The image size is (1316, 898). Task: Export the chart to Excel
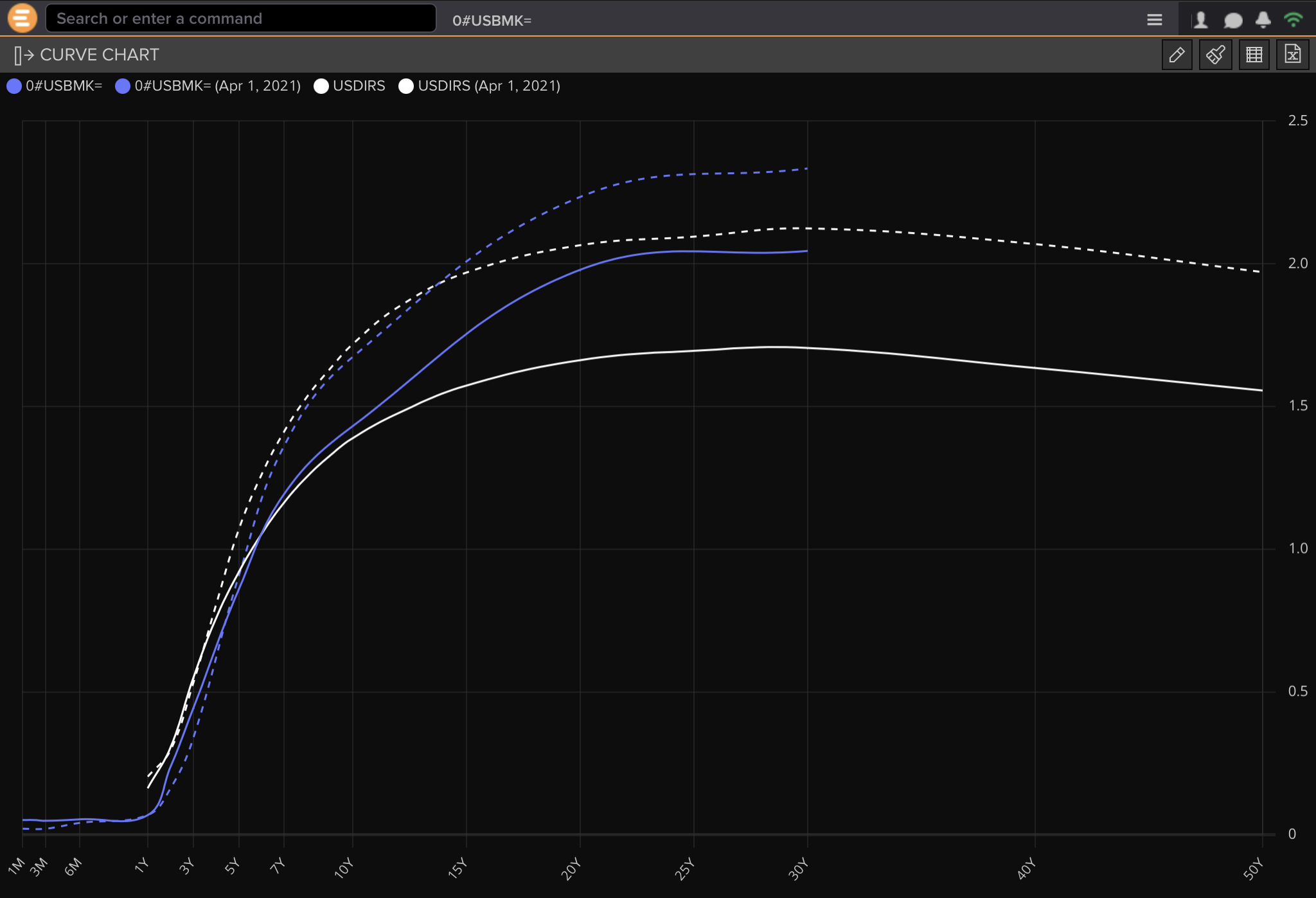(x=1292, y=55)
